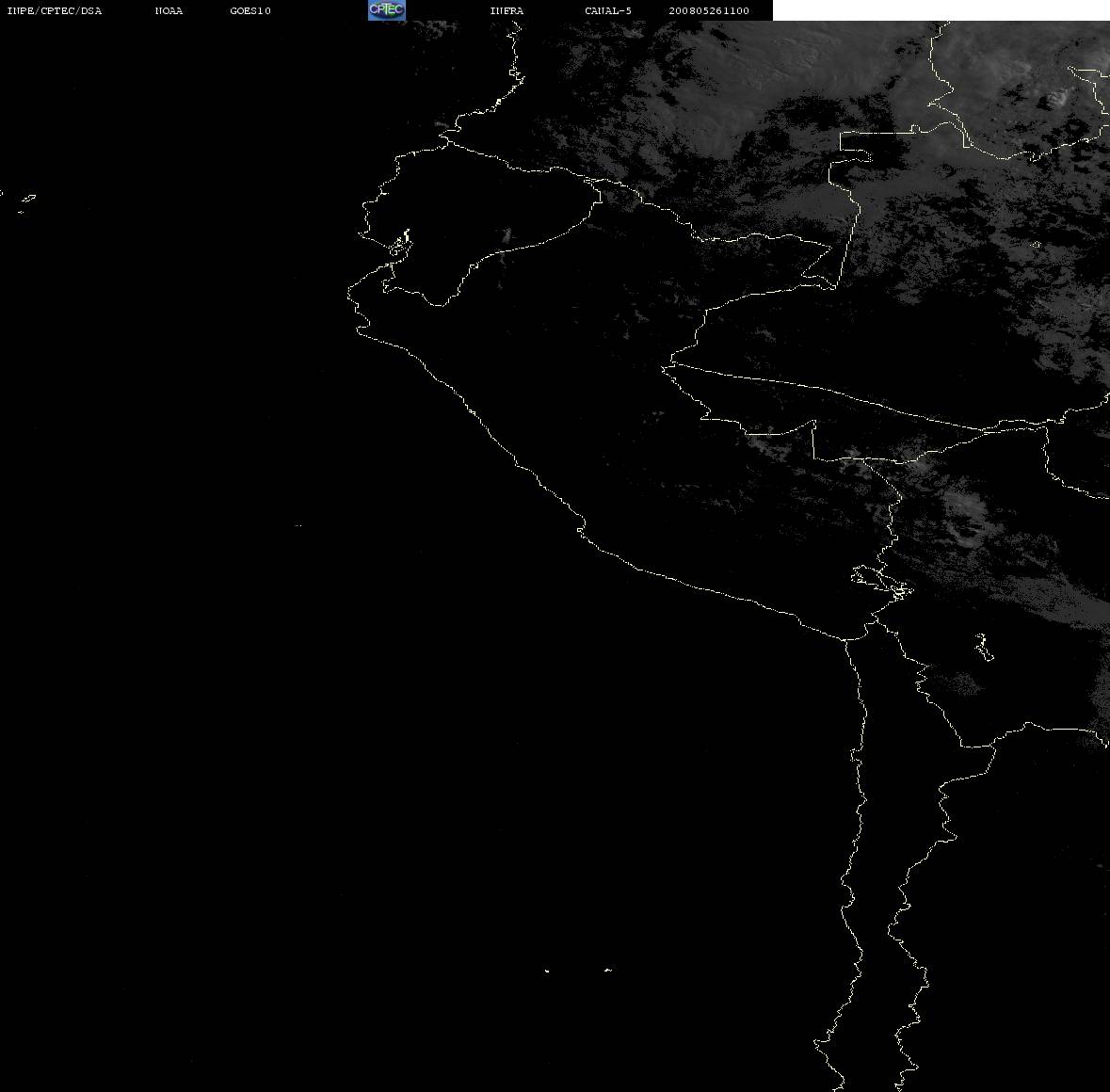This screenshot has width=1110, height=1092.
Task: Click the tiny speck in the Pacific west of Peru
Action: (298, 525)
